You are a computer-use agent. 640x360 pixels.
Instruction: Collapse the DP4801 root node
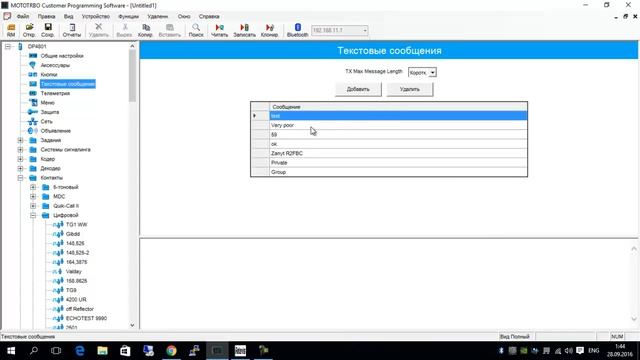pos(8,47)
